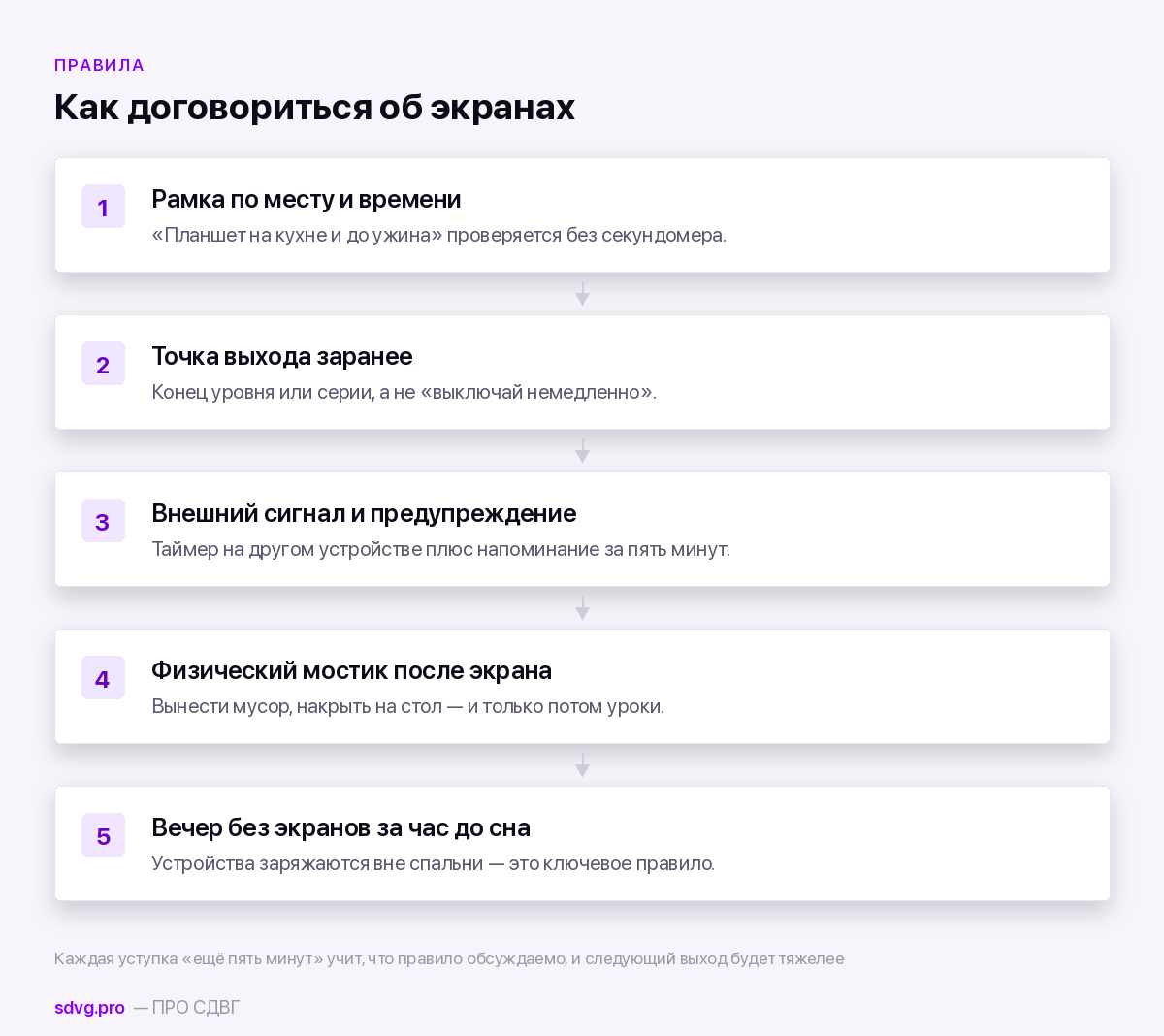Select the number 4 step badge
Viewport: 1164px width, 1036px height.
[103, 678]
